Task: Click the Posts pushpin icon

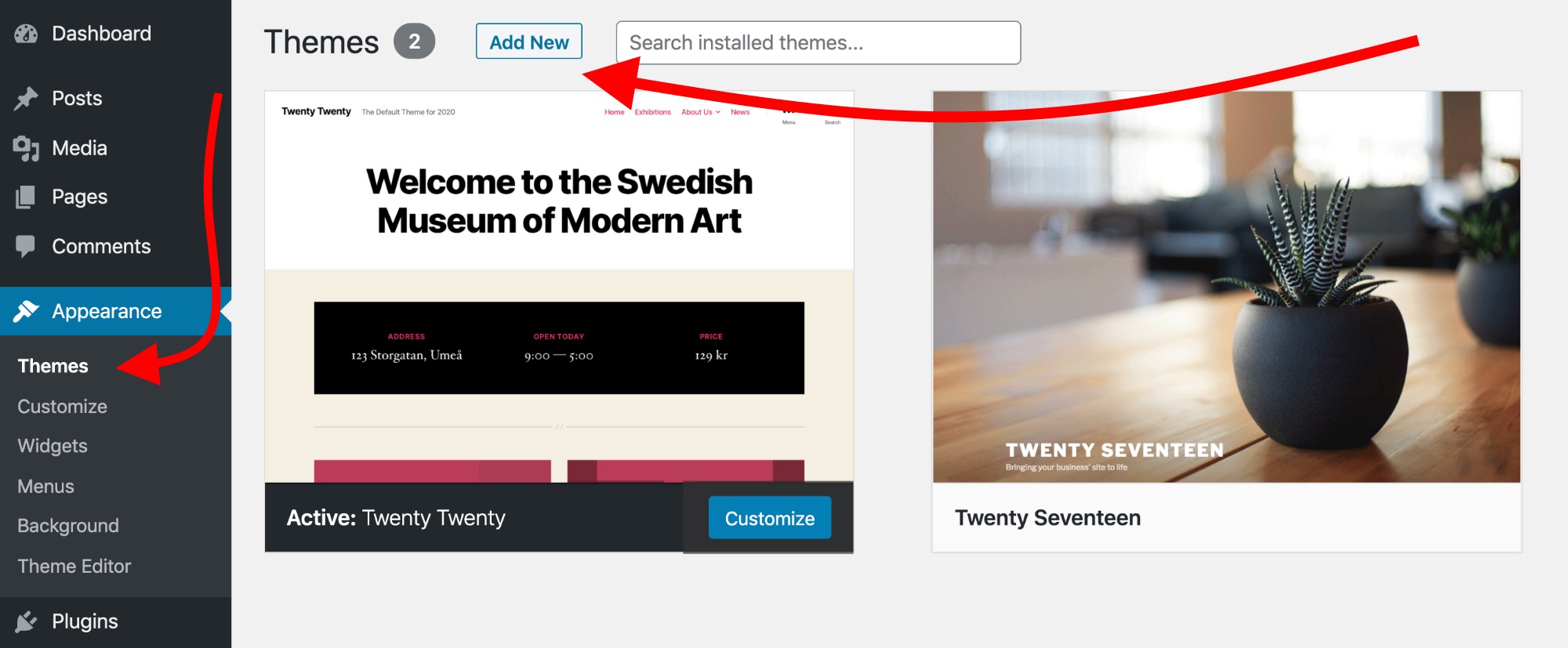Action: click(x=26, y=99)
